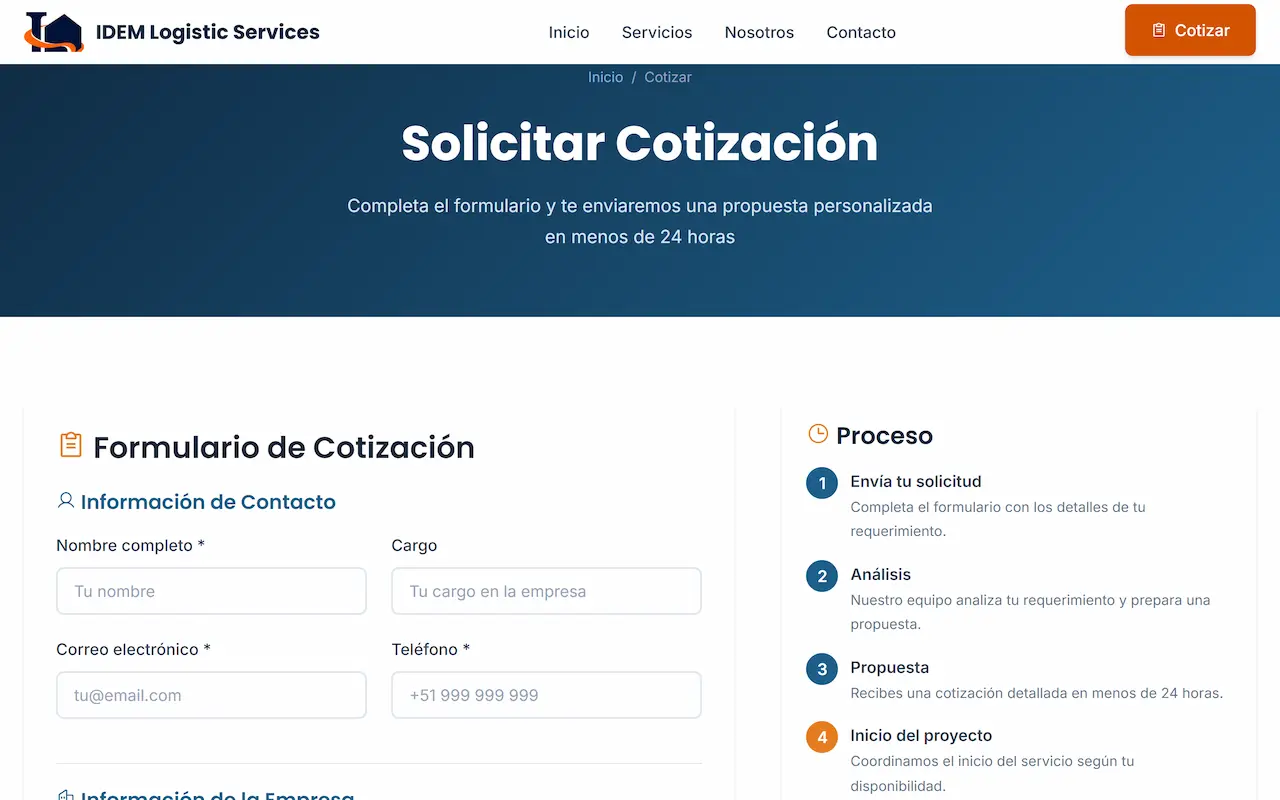Click the clipboard icon beside Formulario de Cotización

[69, 445]
